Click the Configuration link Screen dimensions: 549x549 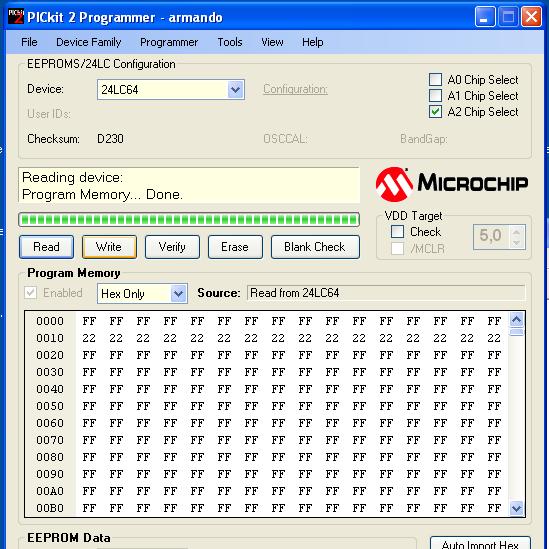[295, 89]
